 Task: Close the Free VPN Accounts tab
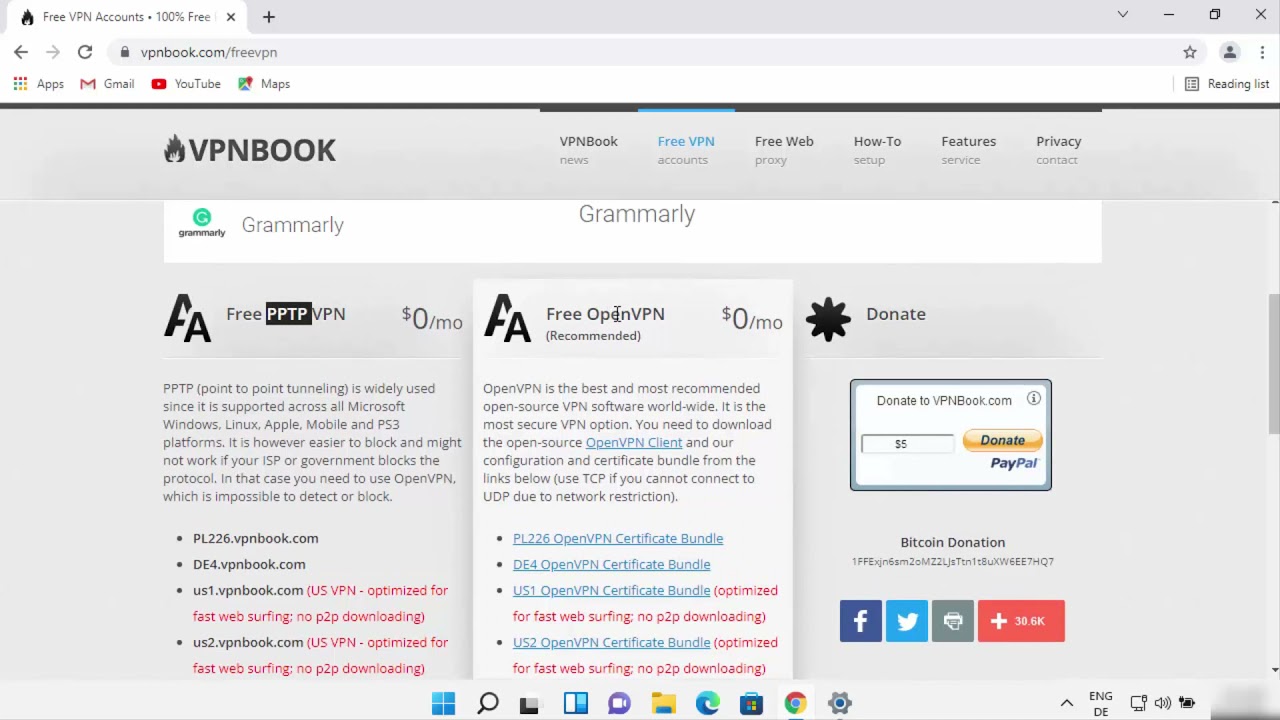(231, 17)
